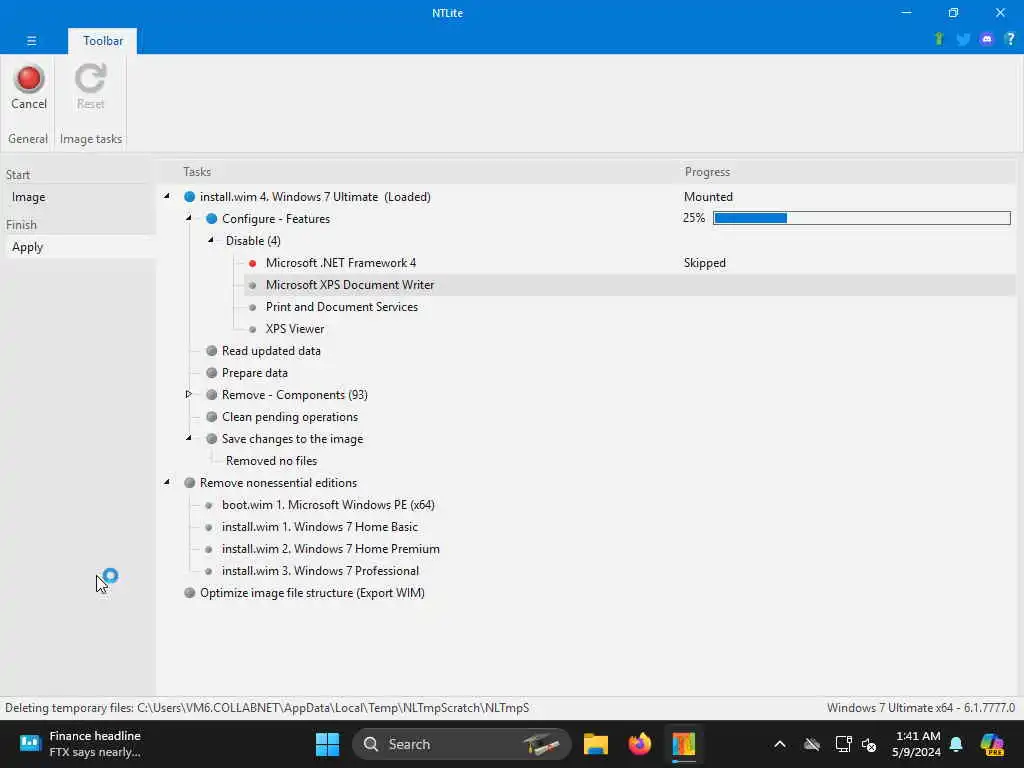Open Finance headline widget
Screen dimensions: 1024x768
80,744
